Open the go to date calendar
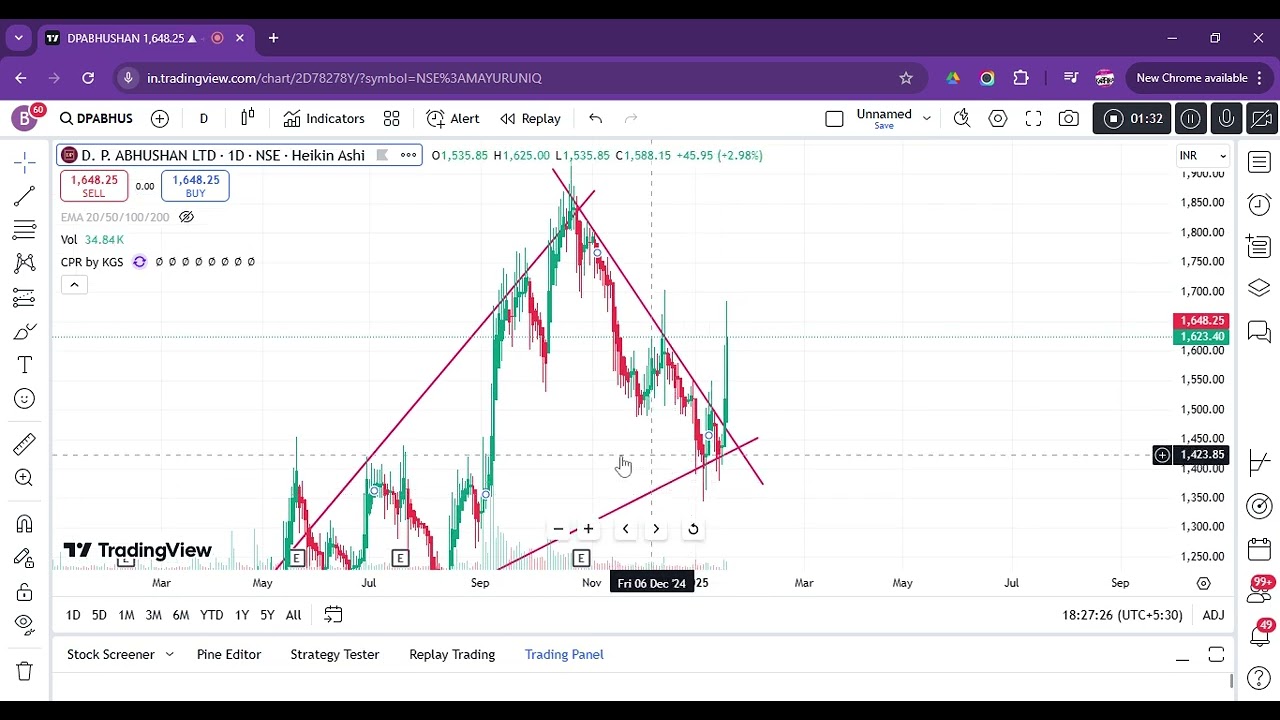The image size is (1280, 720). pos(333,615)
